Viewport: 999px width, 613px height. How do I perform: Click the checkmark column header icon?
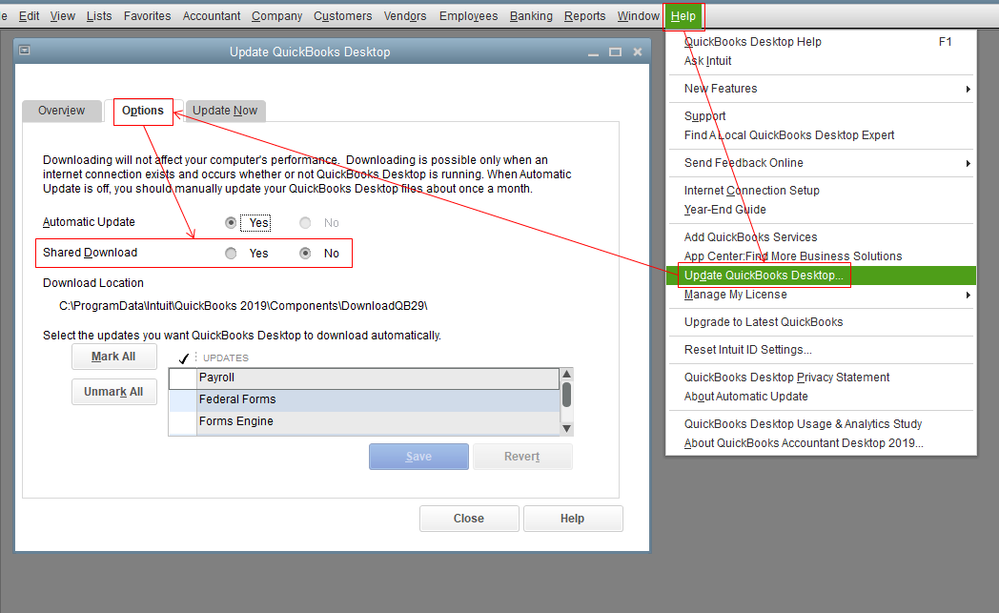pos(183,358)
